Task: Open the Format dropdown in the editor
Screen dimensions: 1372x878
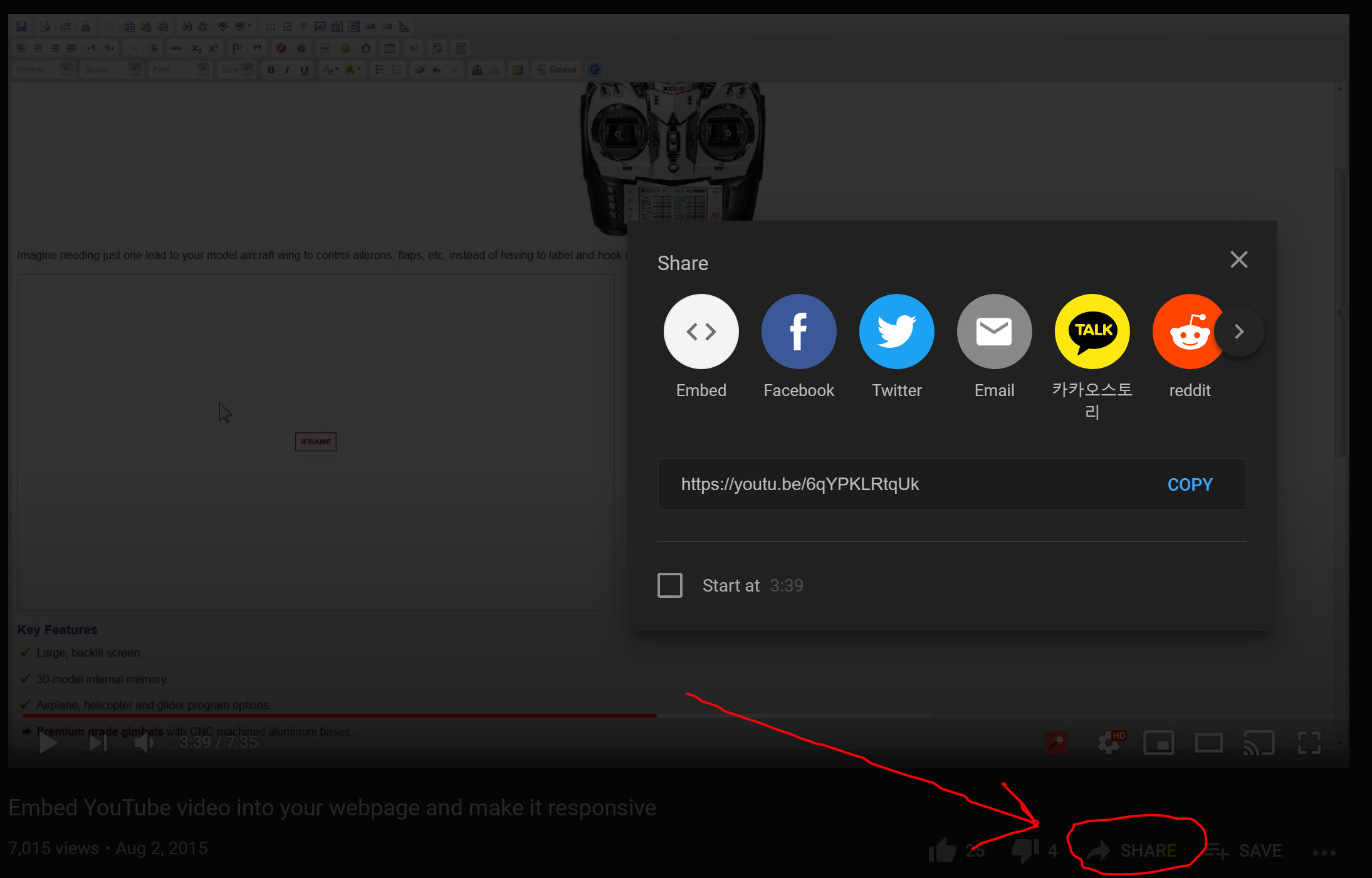Action: click(x=43, y=70)
